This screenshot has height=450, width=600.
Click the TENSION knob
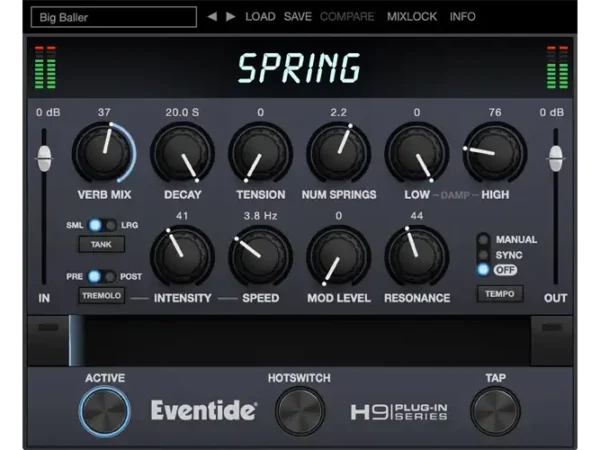(x=260, y=153)
